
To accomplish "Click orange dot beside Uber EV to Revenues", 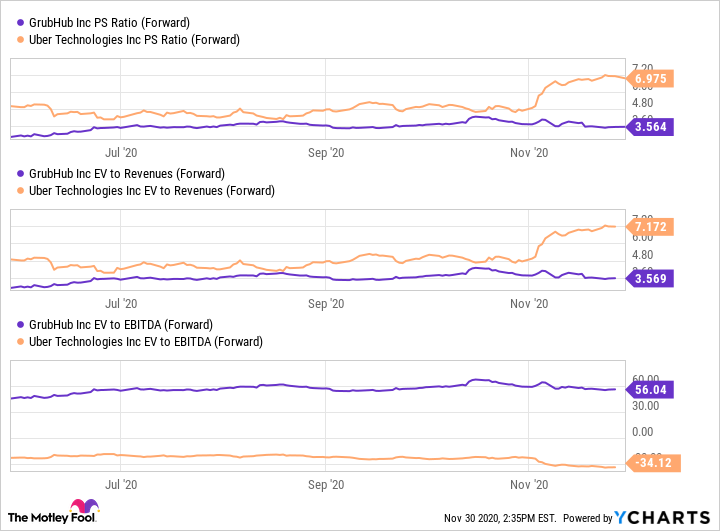I will pos(20,191).
